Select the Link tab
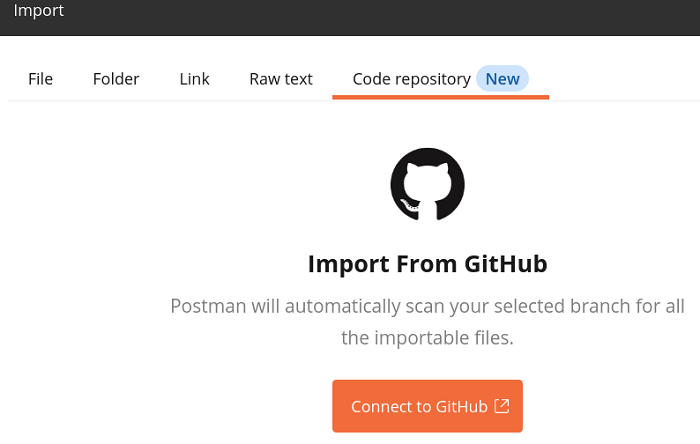Screen dimensions: 700x444 [194, 79]
